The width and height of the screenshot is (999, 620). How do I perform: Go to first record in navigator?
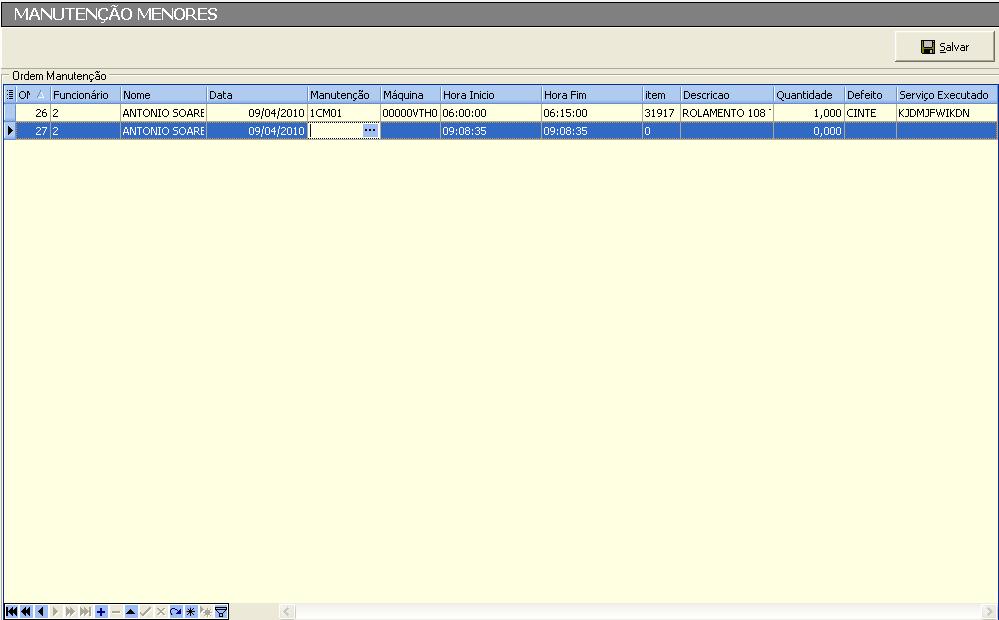coord(11,611)
